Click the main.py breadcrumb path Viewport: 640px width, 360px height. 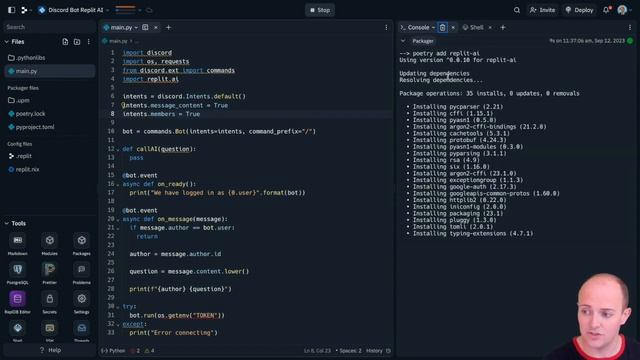click(x=118, y=41)
